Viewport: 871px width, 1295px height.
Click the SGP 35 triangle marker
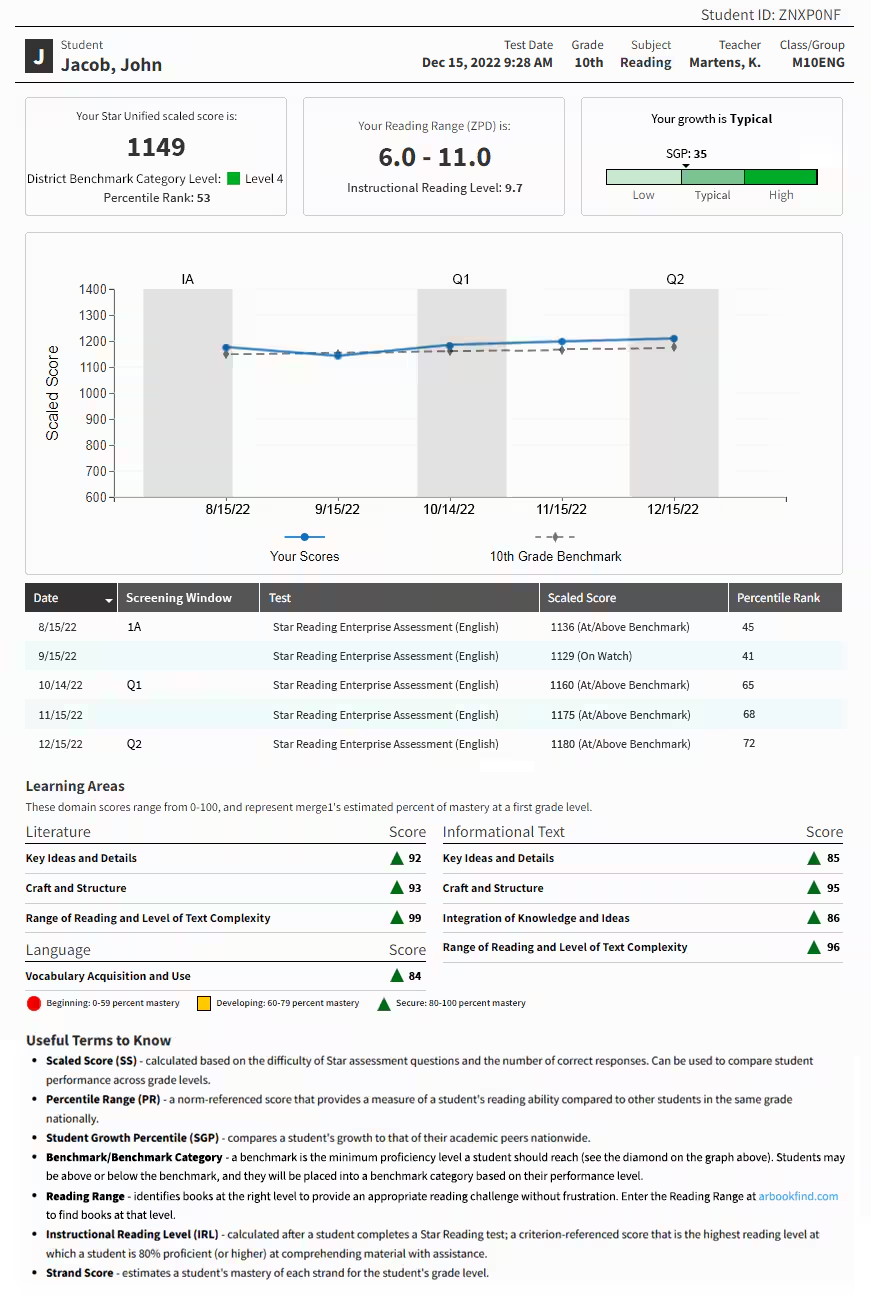[685, 165]
